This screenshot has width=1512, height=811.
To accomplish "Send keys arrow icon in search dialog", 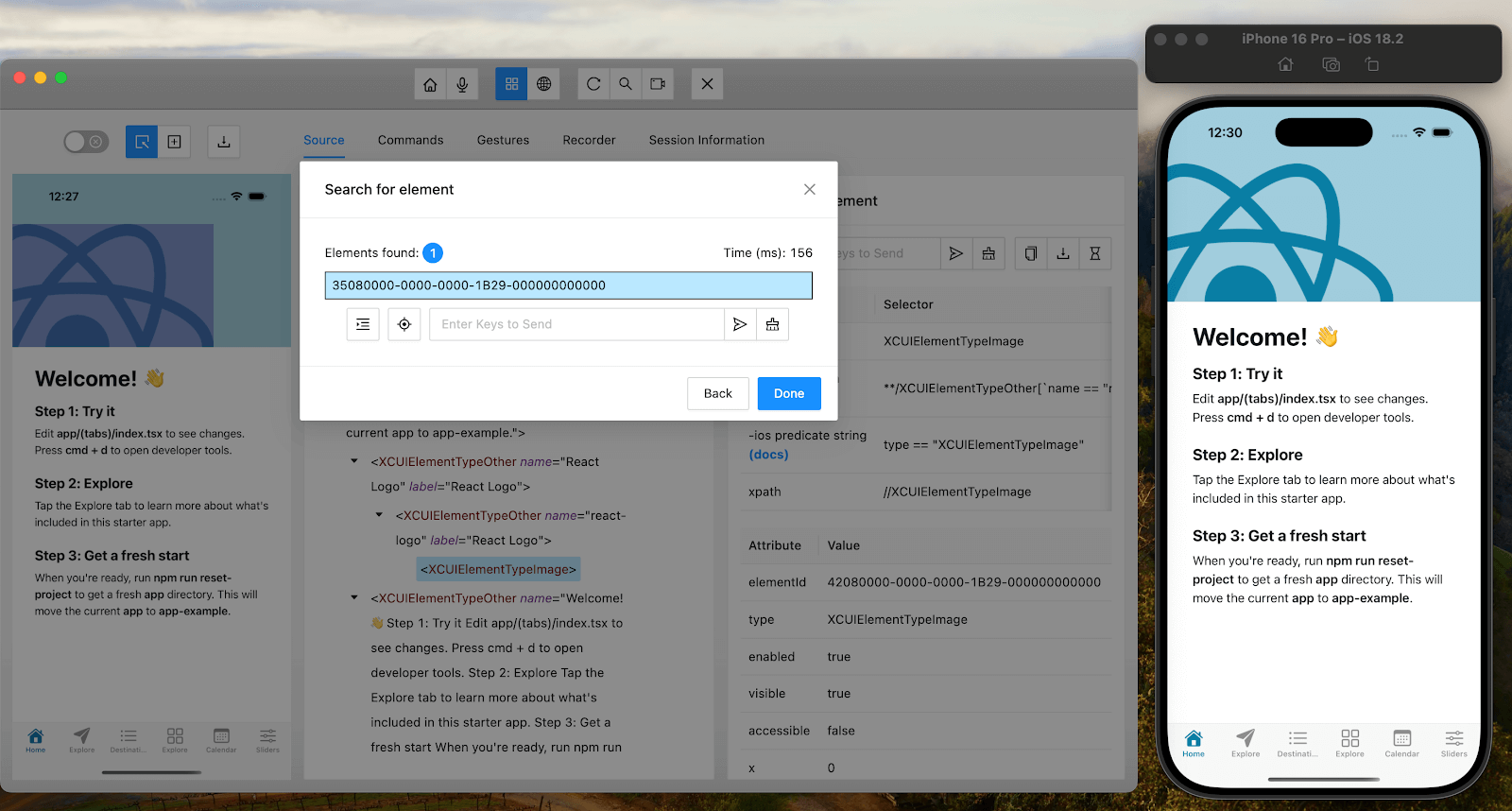I will pyautogui.click(x=740, y=324).
